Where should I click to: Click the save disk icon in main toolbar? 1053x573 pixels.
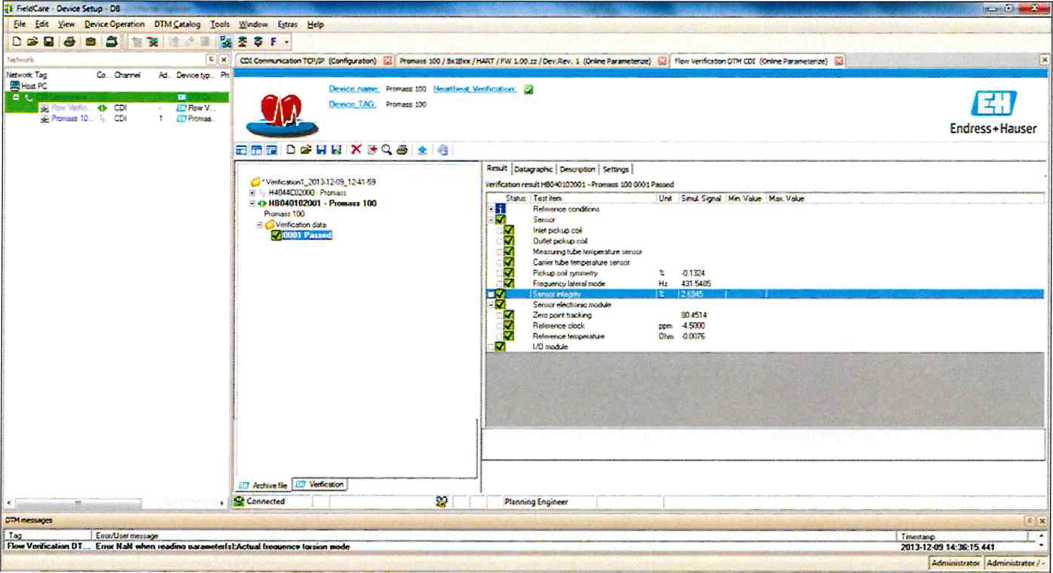47,42
